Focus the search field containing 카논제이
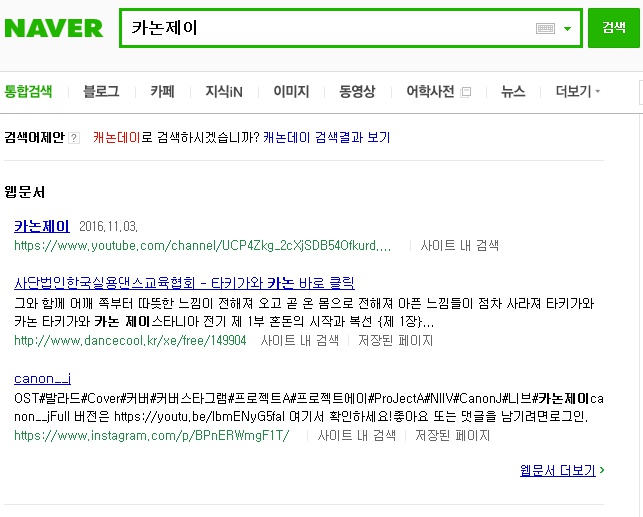Image resolution: width=643 pixels, height=517 pixels. (x=351, y=28)
